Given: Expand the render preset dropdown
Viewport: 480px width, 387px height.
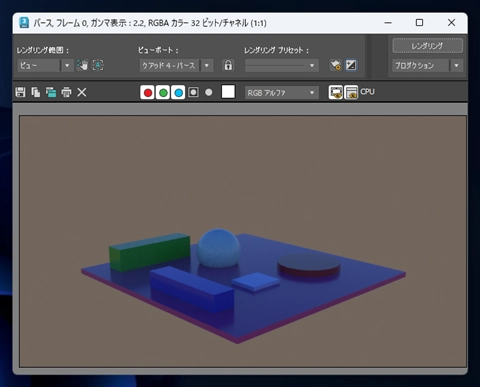Looking at the screenshot, I should click(x=282, y=65).
